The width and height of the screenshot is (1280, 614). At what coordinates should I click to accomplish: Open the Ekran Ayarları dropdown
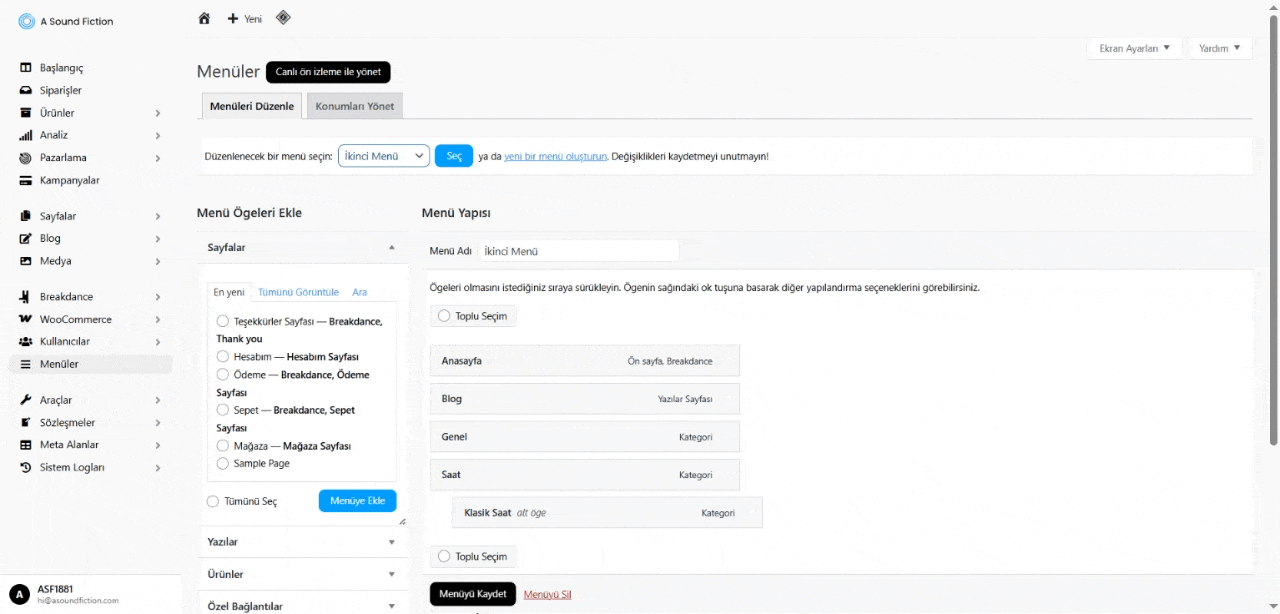click(1134, 48)
